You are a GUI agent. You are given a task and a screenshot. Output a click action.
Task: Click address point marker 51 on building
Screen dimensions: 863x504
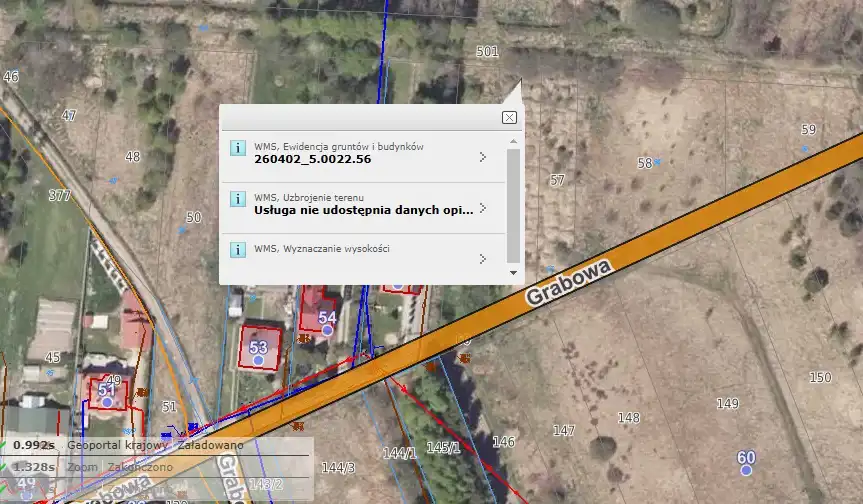[107, 402]
